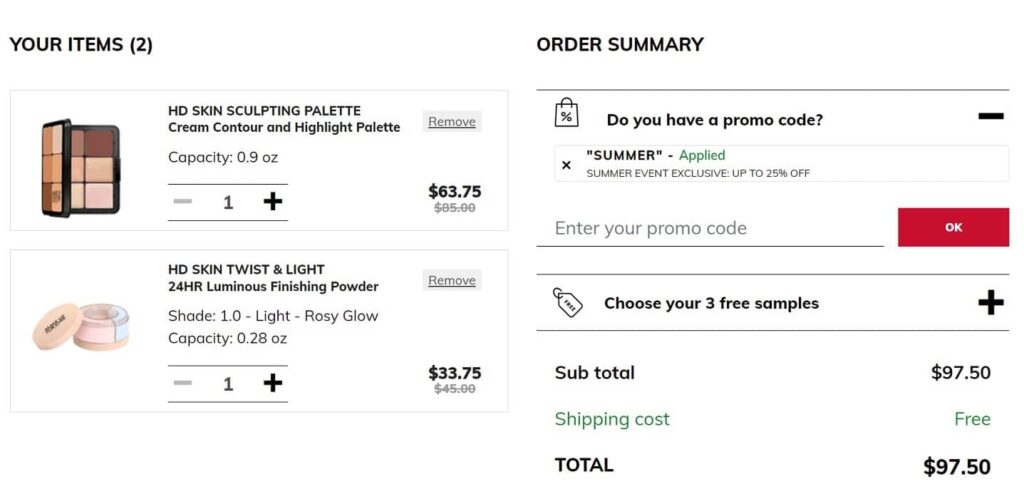Remove the applied SUMMER promo code
Viewport: 1024px width, 499px height.
pyautogui.click(x=567, y=165)
